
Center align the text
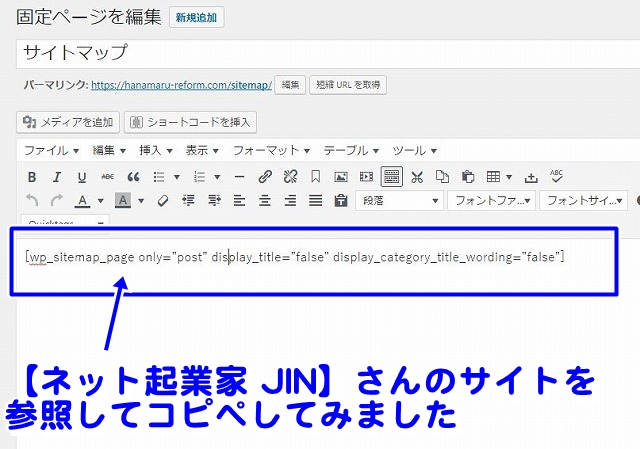pos(264,201)
